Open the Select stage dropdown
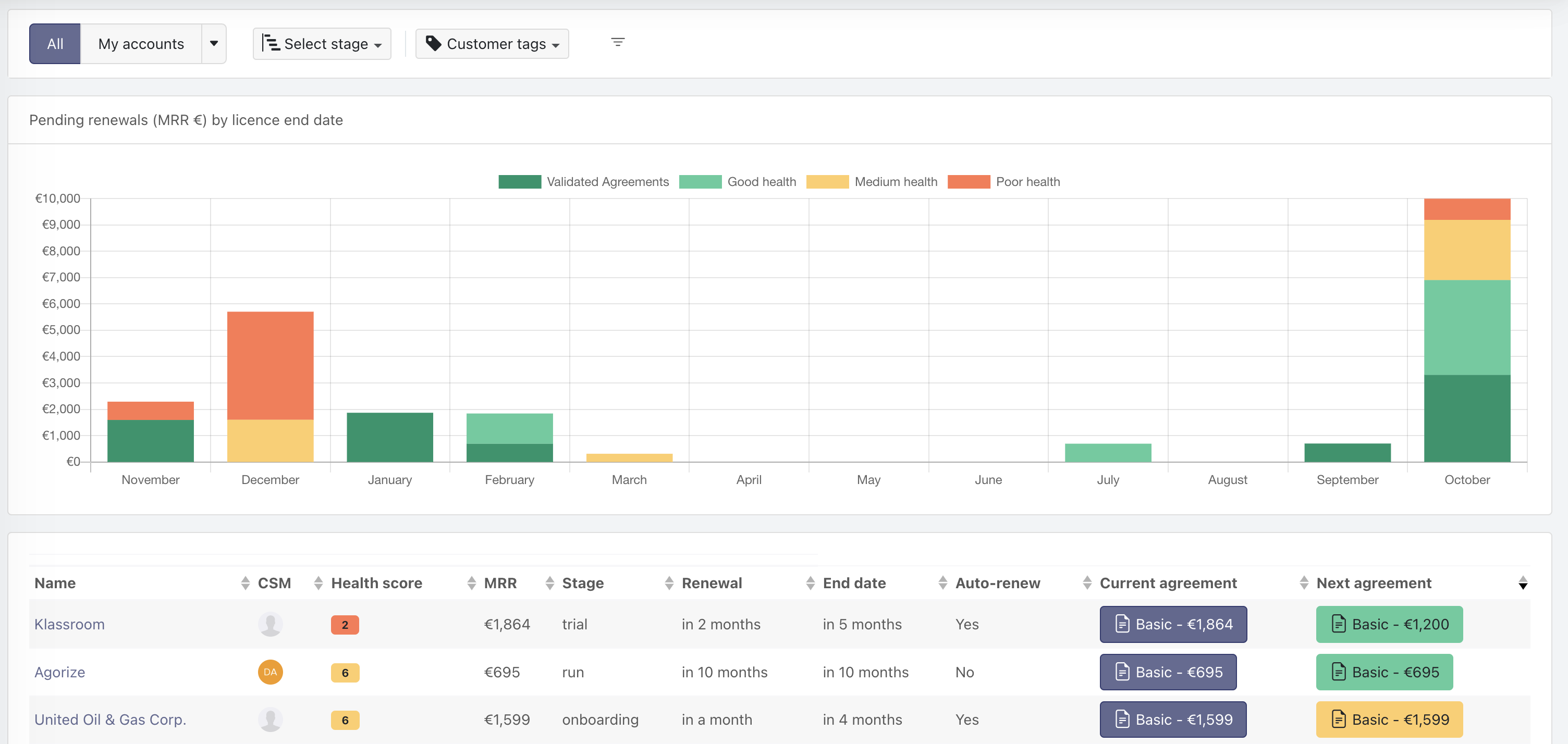 click(322, 44)
